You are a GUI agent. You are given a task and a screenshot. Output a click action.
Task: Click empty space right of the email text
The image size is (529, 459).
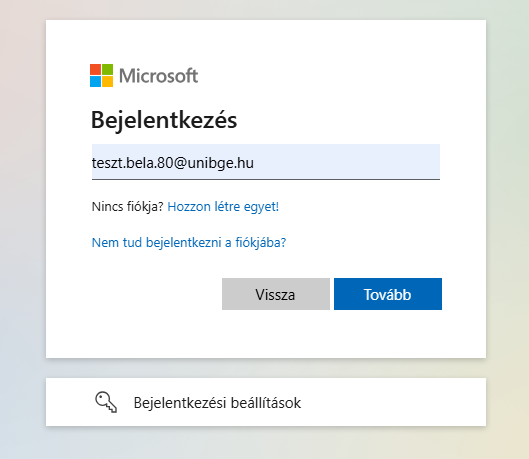(347, 163)
